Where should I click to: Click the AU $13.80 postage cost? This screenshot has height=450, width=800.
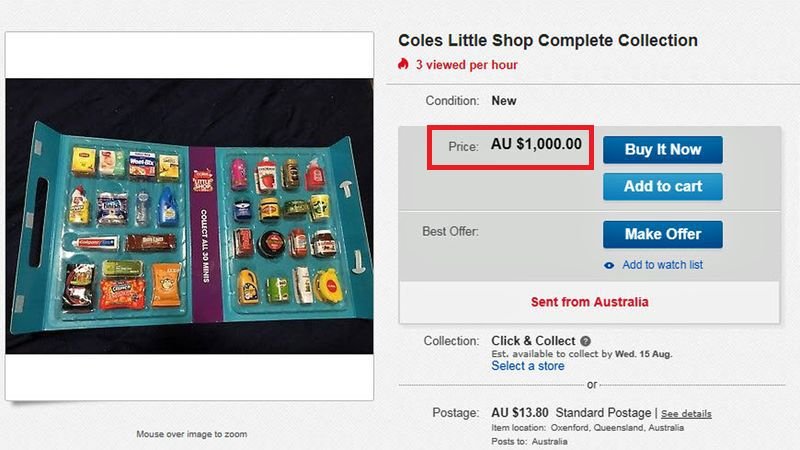tap(520, 412)
